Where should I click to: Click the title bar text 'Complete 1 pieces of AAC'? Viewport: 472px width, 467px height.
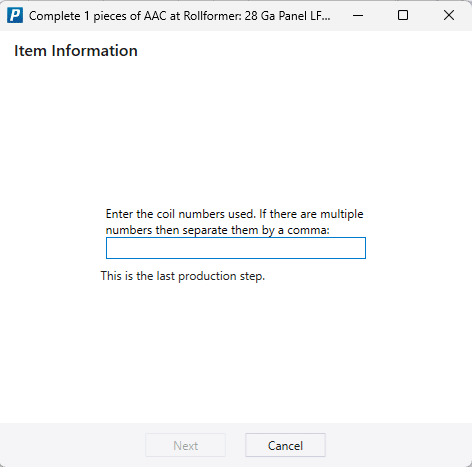click(x=98, y=16)
